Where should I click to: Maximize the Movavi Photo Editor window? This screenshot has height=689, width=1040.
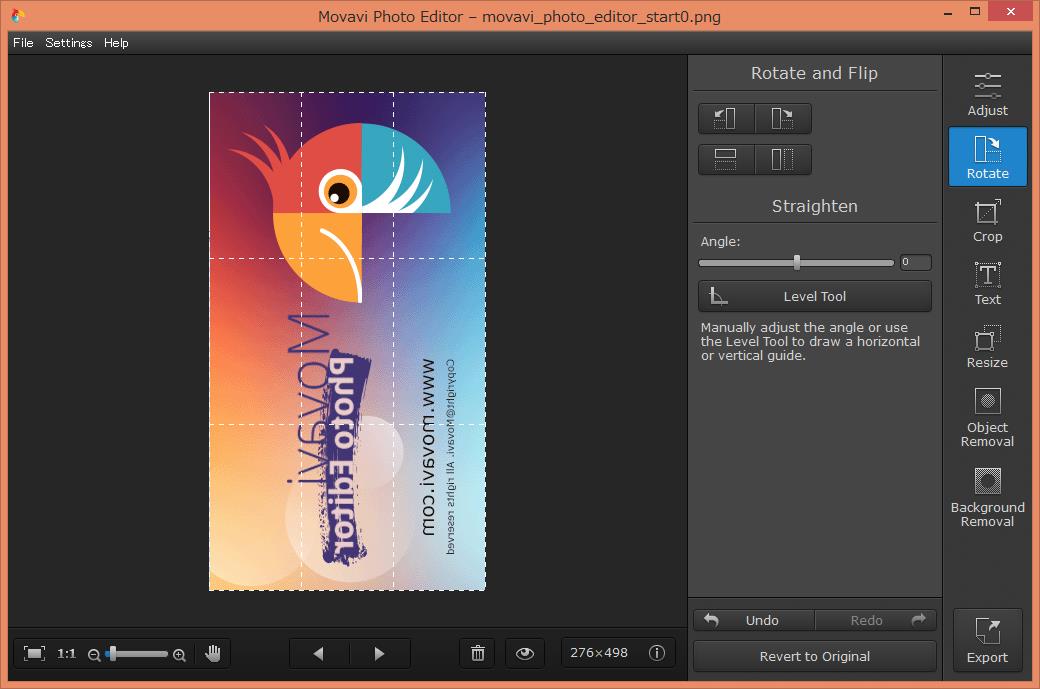click(x=974, y=11)
